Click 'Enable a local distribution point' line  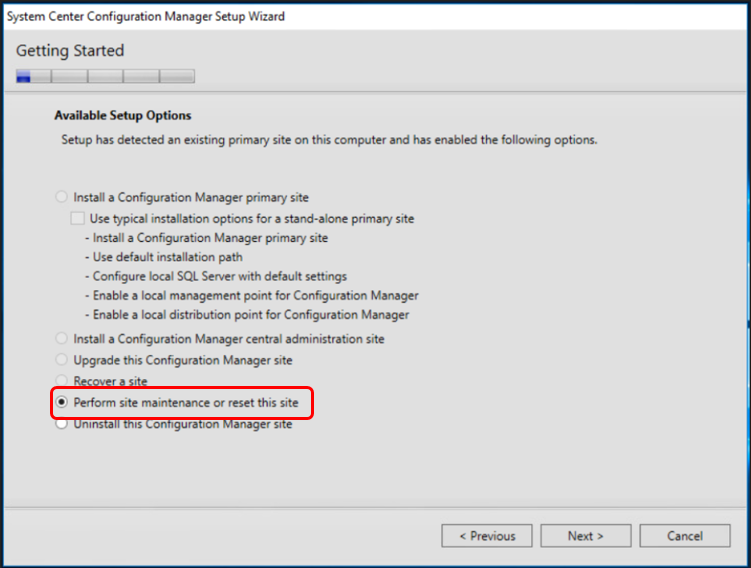[x=247, y=315]
